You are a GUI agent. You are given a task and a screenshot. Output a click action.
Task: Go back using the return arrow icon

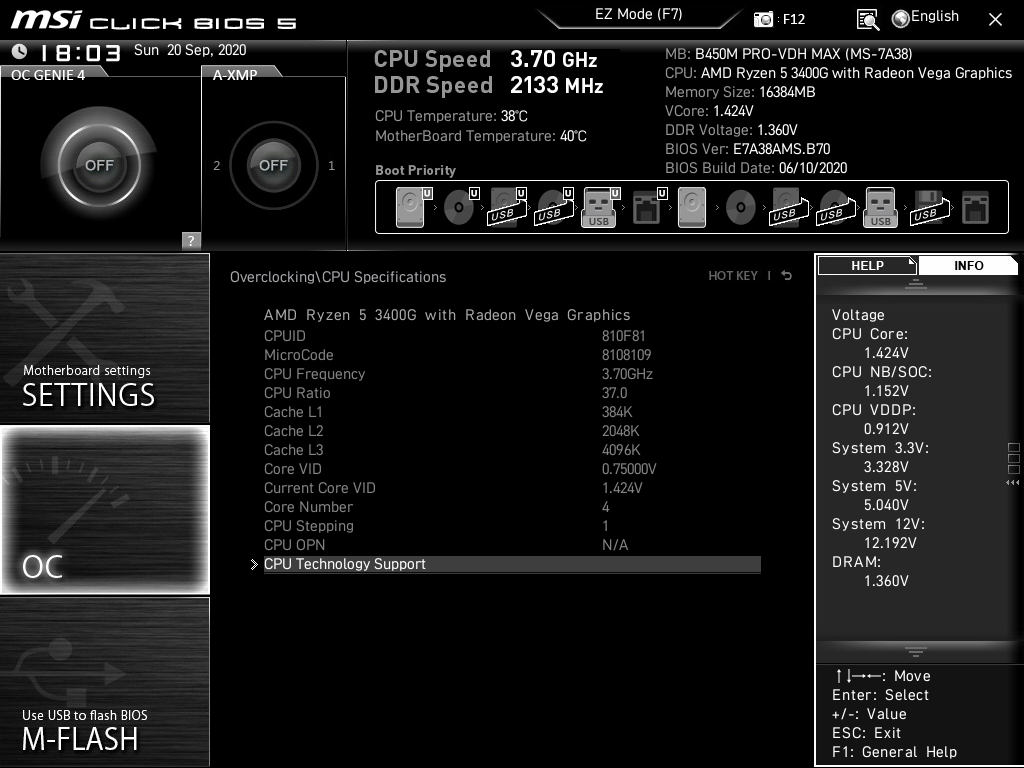[x=787, y=276]
